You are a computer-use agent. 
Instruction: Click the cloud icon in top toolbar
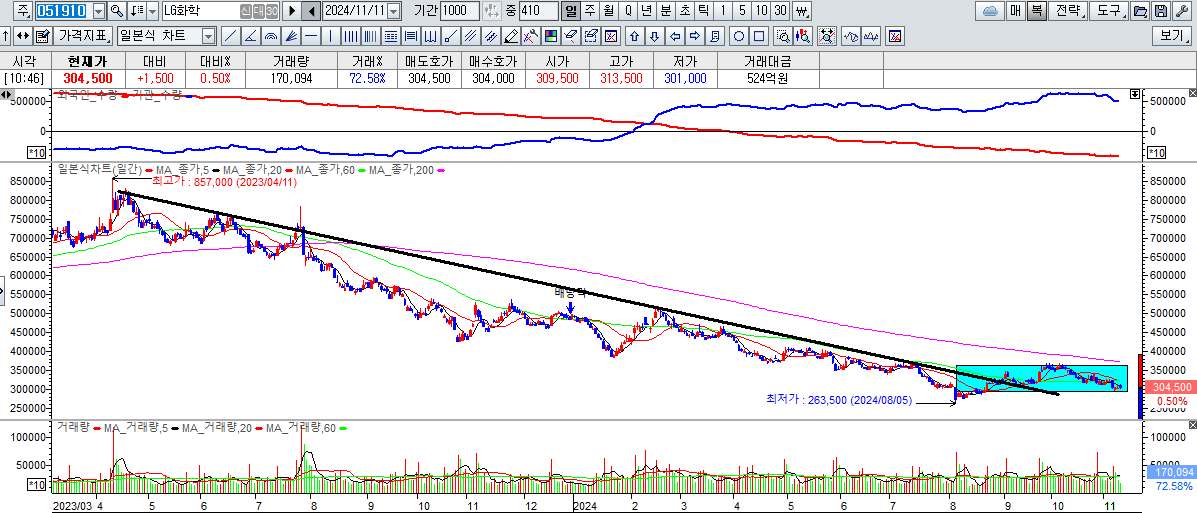[990, 11]
